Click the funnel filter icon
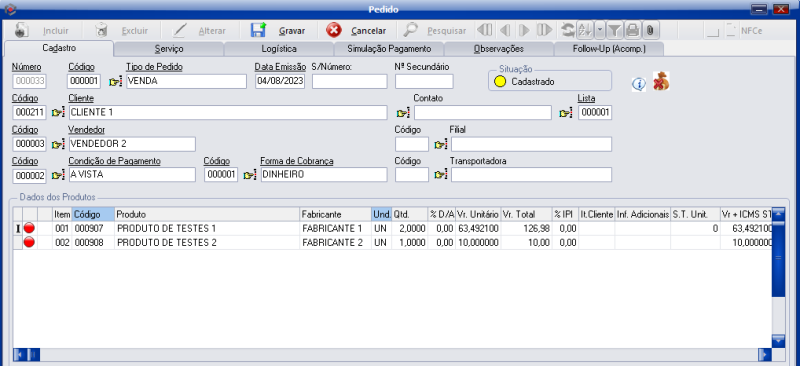Screen dimensions: 800x366 click(x=614, y=31)
